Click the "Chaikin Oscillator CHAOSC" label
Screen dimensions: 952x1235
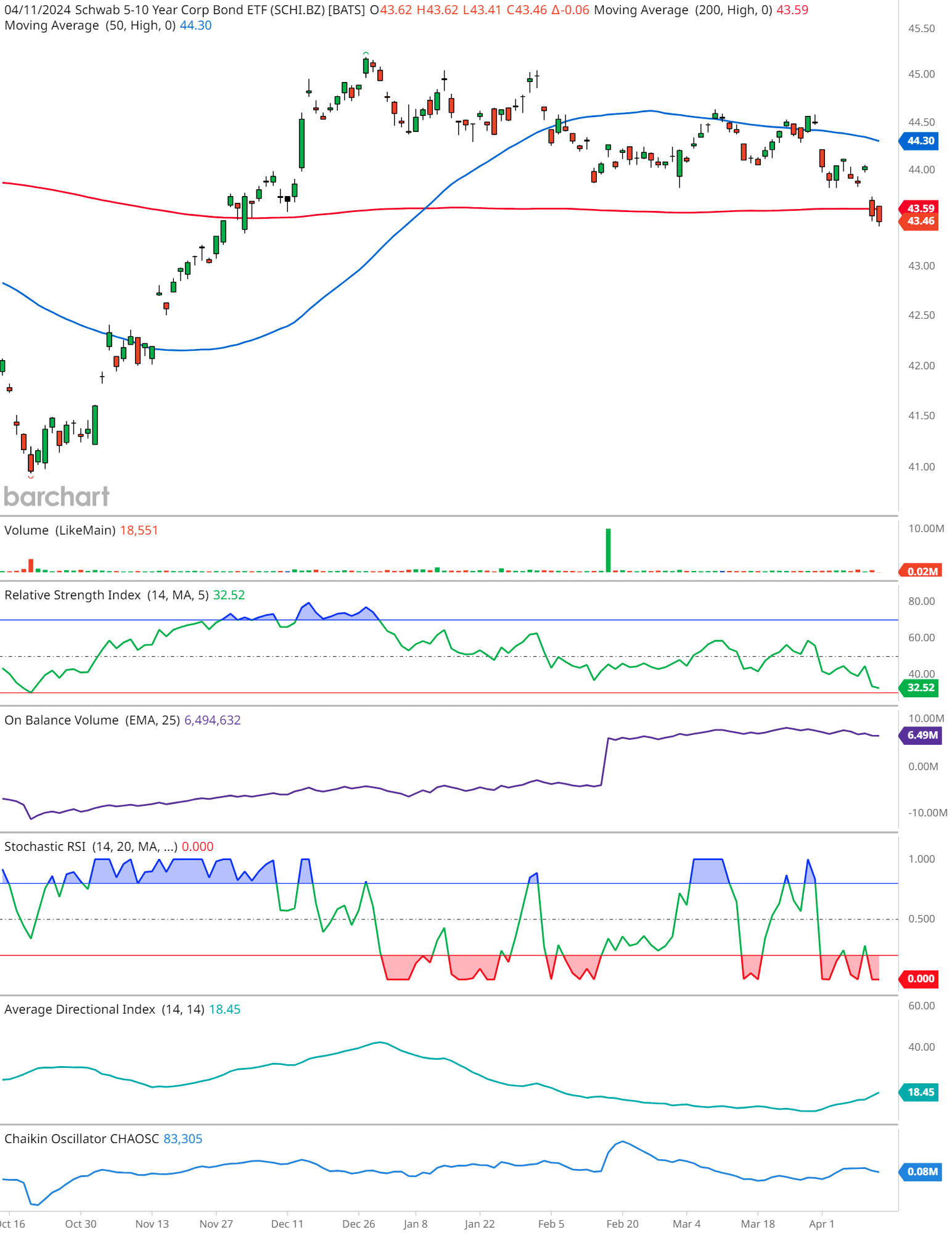[81, 1139]
